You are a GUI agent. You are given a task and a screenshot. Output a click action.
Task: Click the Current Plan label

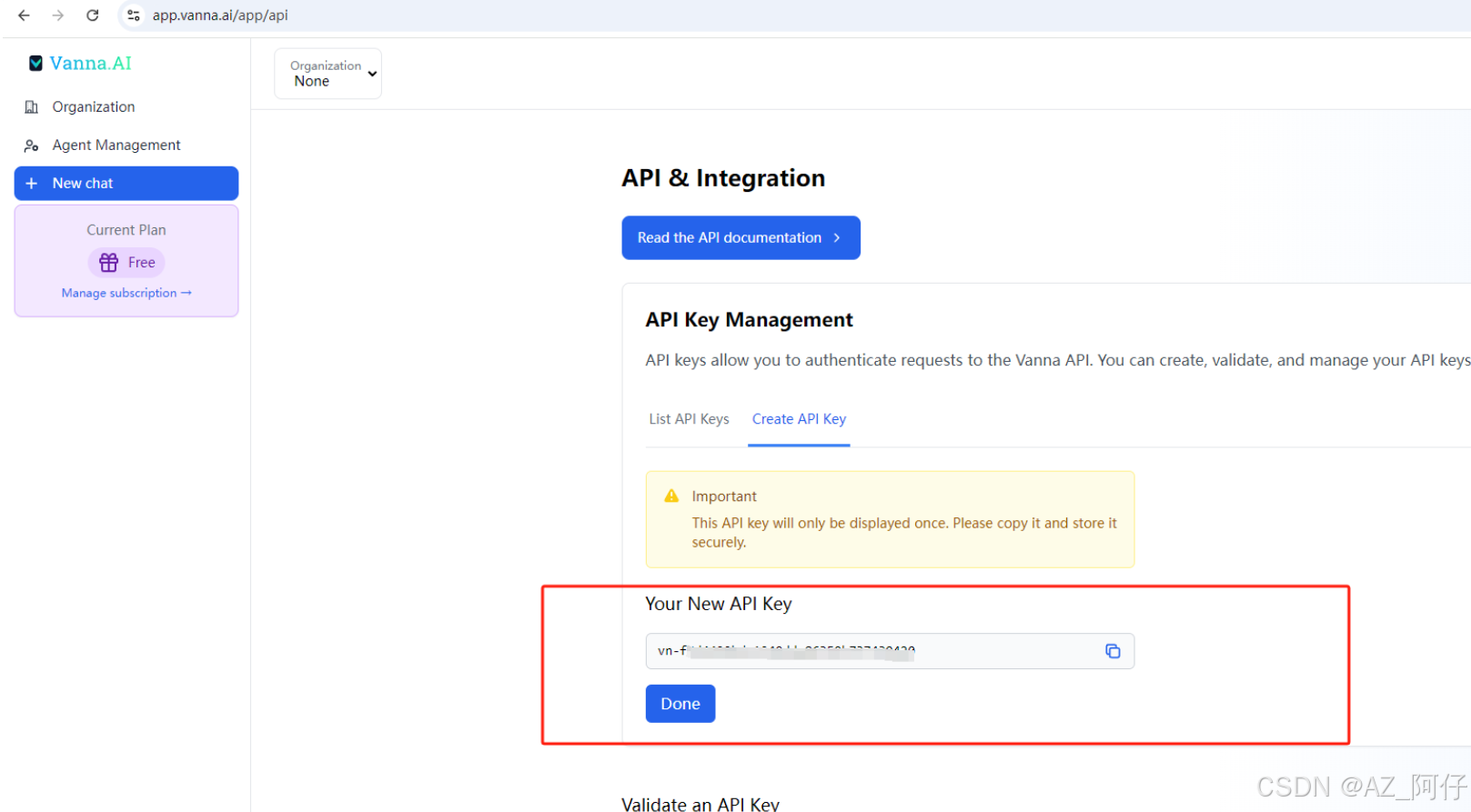point(126,230)
